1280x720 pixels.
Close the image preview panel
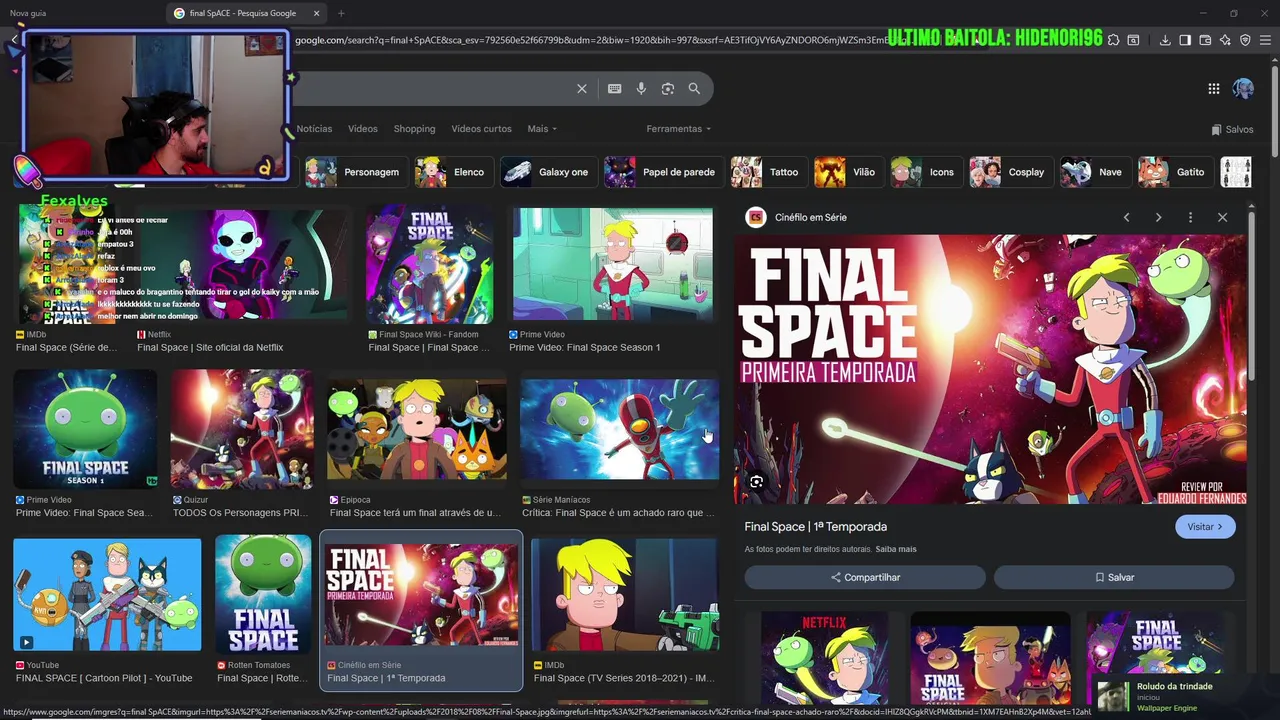click(x=1222, y=217)
